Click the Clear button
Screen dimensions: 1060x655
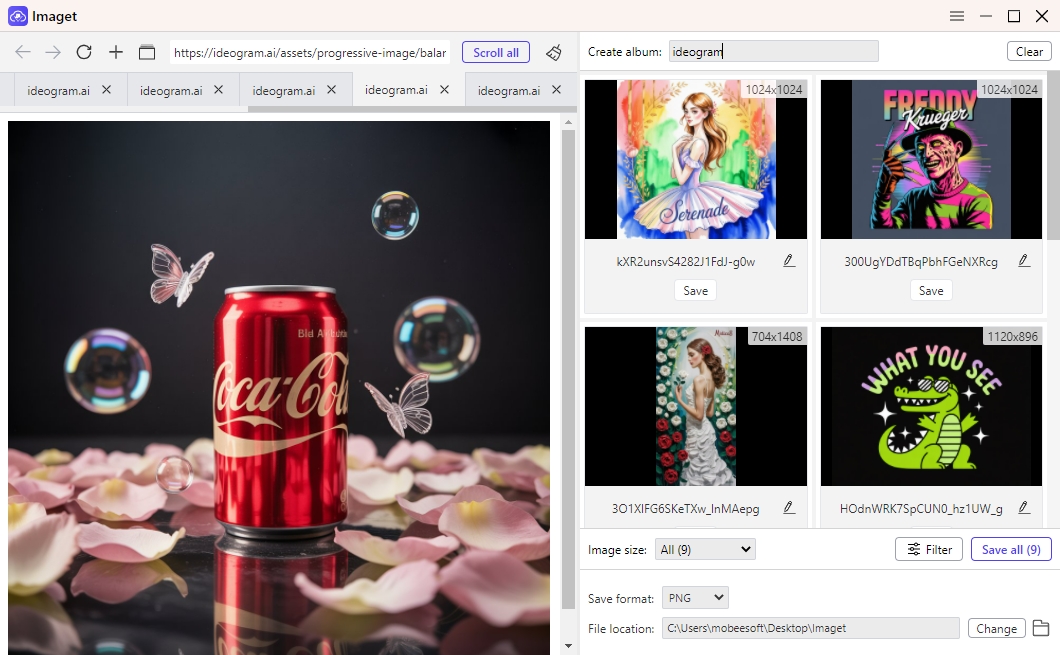click(1029, 51)
